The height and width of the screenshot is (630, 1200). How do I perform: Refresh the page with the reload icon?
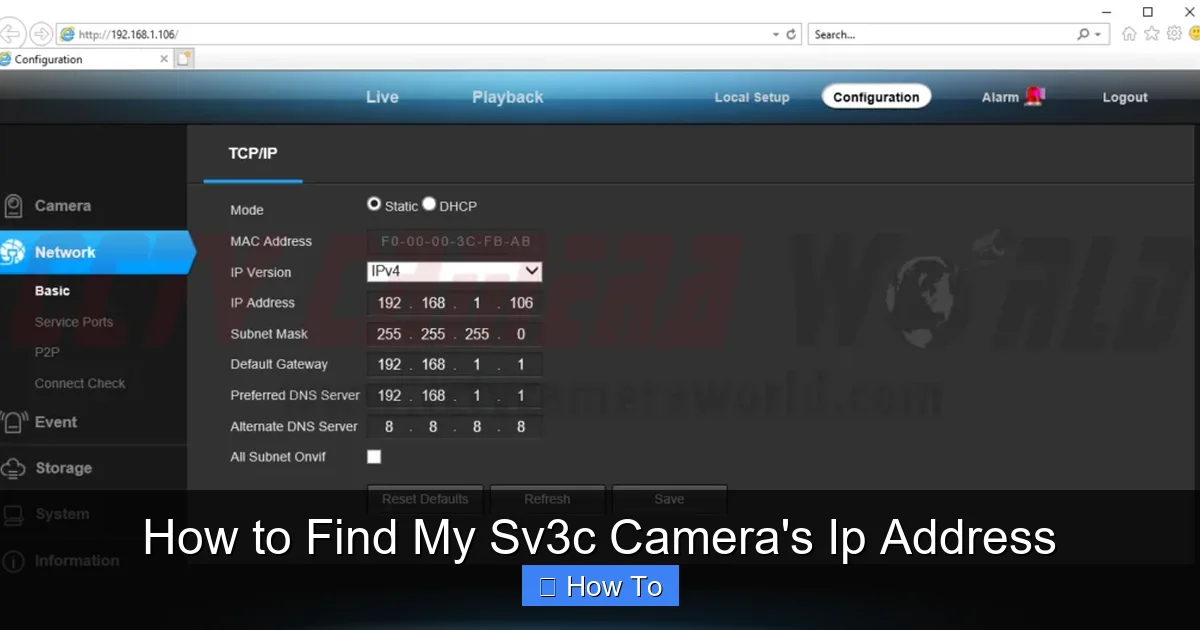click(792, 34)
